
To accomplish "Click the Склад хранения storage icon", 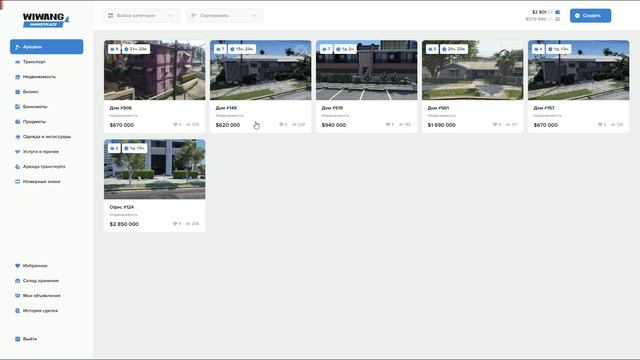I will pyautogui.click(x=18, y=281).
